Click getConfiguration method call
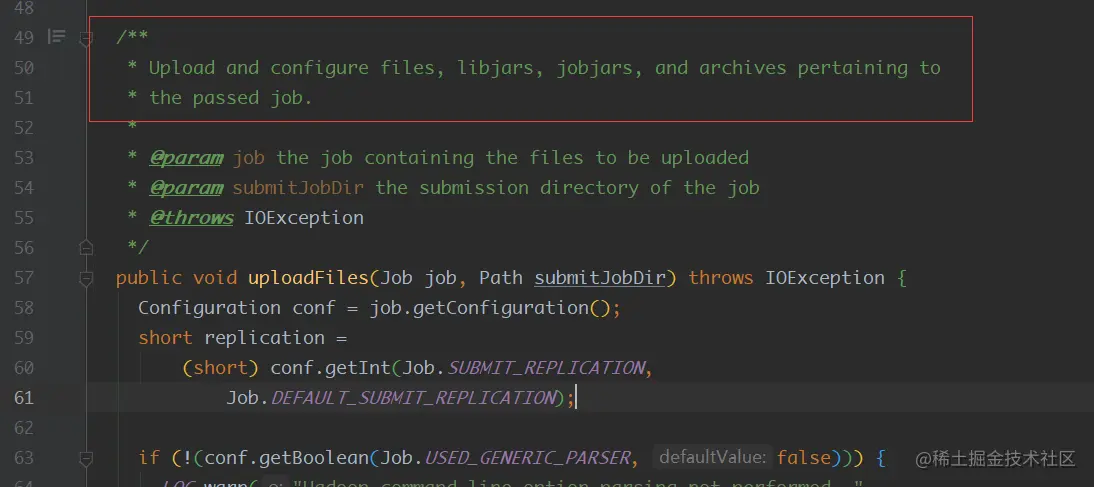 click(x=502, y=308)
